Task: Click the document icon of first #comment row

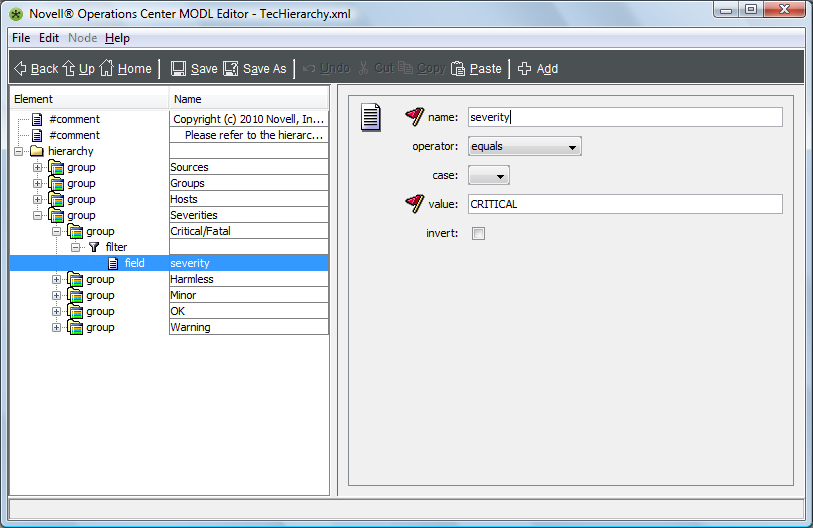Action: tap(37, 119)
